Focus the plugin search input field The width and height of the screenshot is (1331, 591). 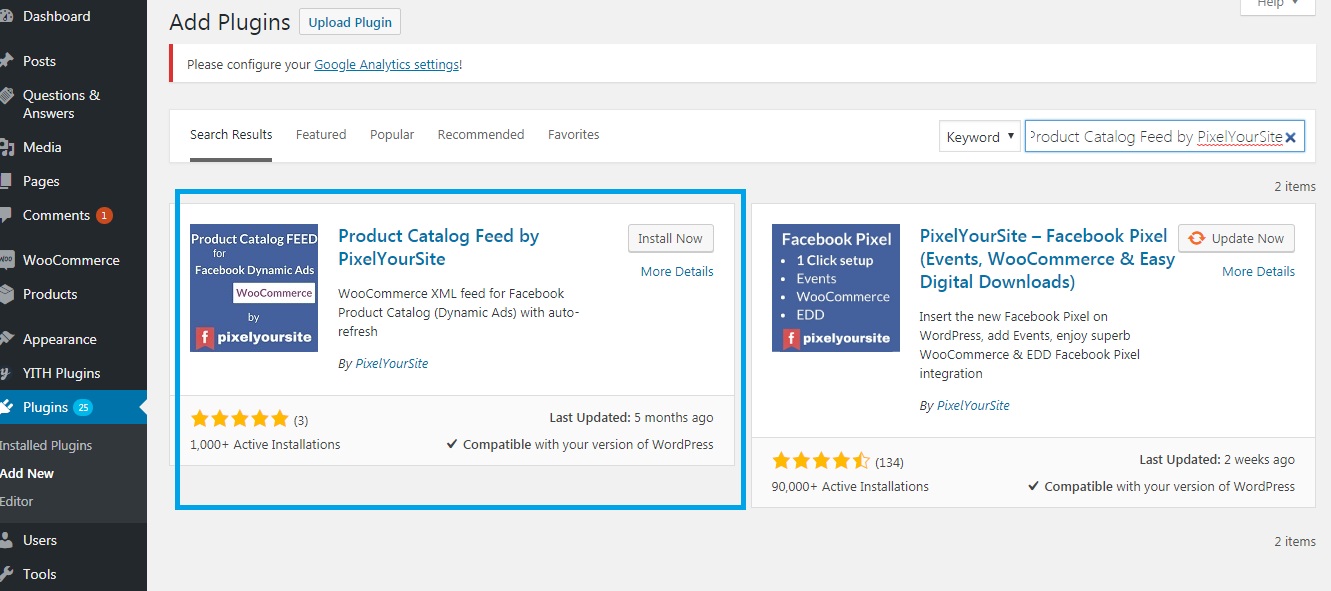coord(1164,137)
